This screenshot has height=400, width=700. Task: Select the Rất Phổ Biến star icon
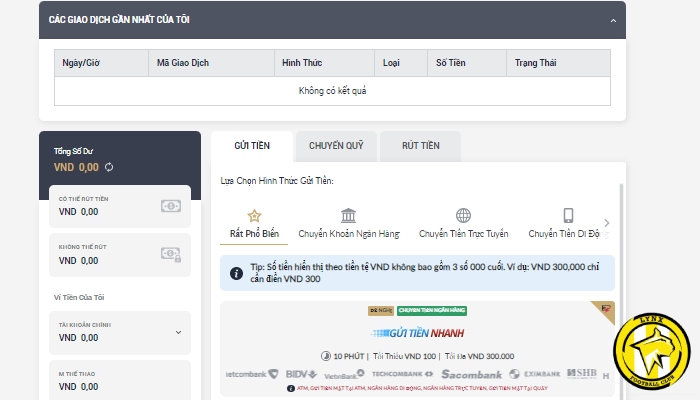click(254, 216)
